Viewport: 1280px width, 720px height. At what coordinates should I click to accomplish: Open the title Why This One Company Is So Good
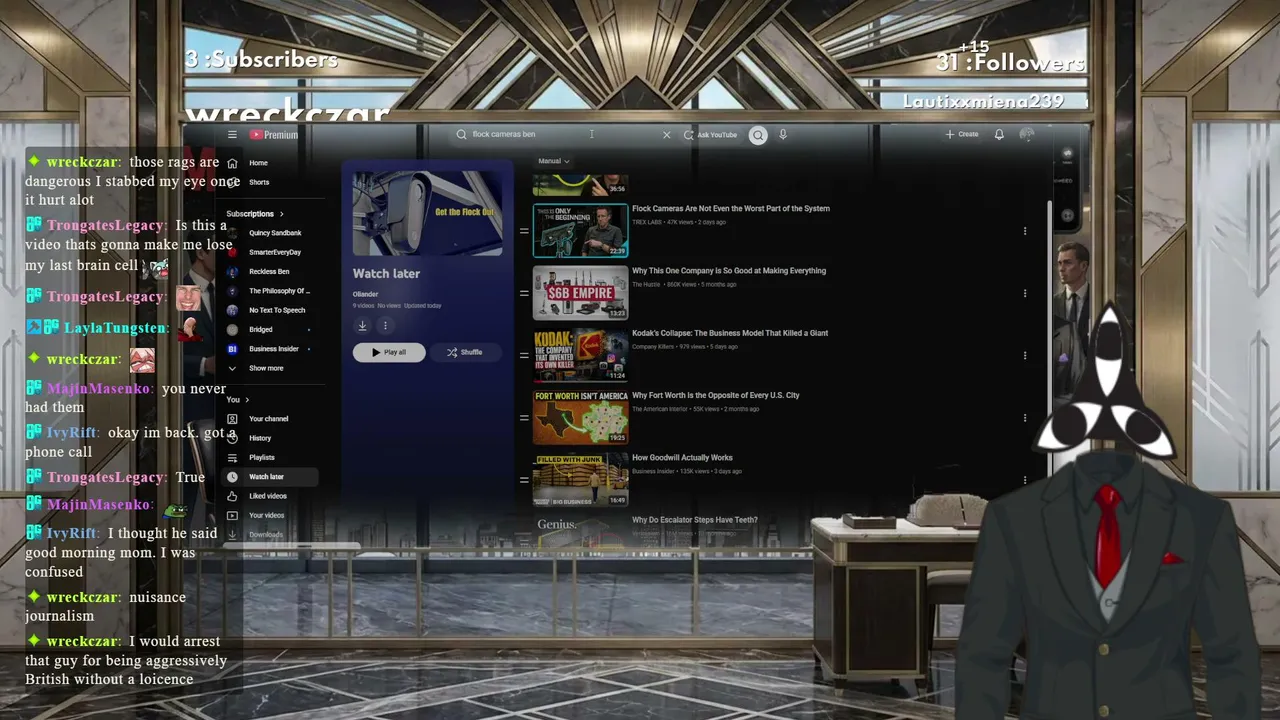729,271
